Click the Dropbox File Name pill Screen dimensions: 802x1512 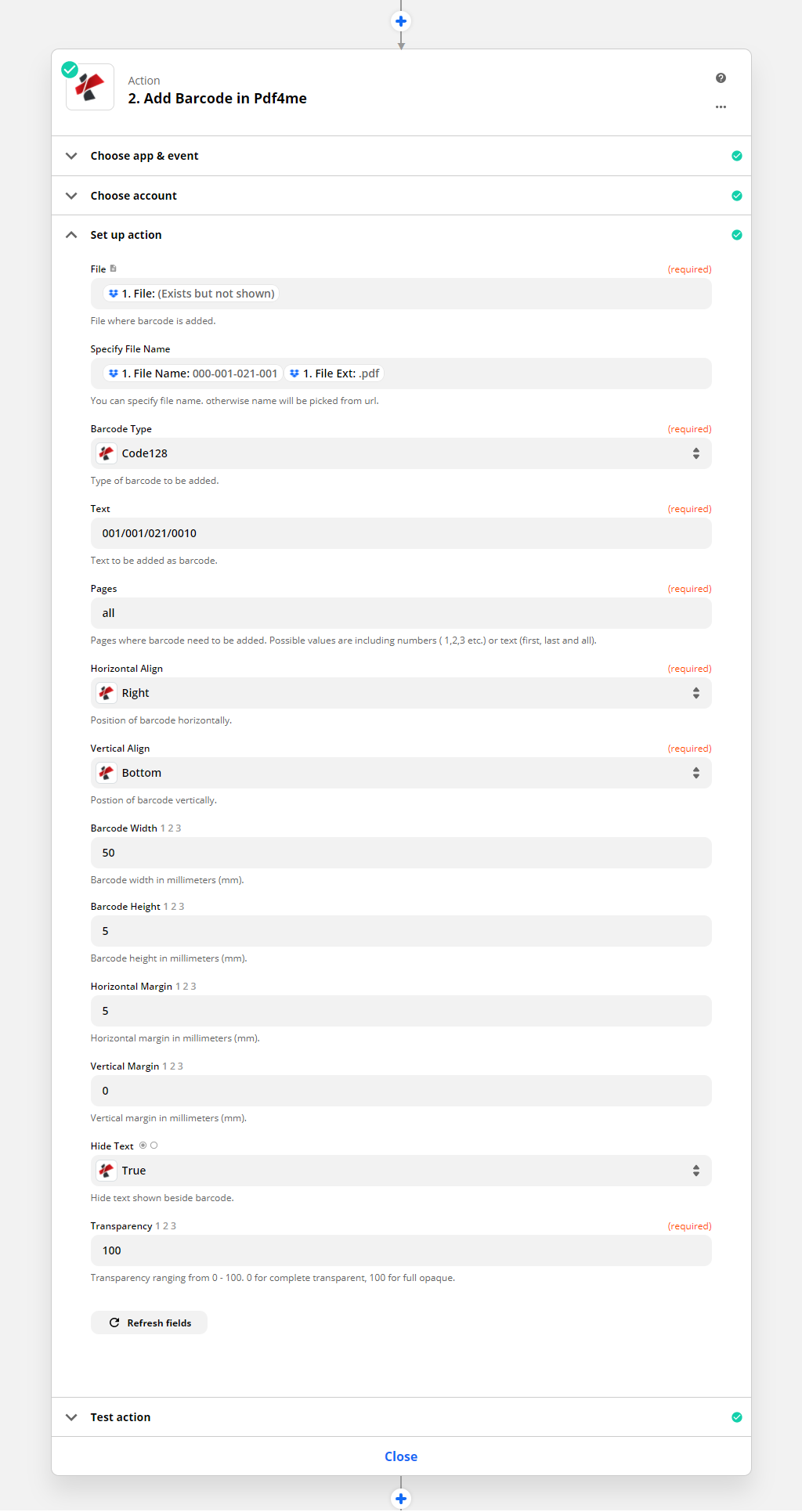(x=193, y=373)
